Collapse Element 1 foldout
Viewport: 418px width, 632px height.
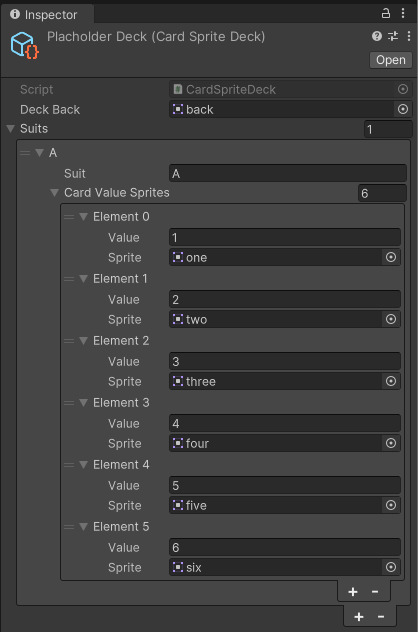(83, 279)
